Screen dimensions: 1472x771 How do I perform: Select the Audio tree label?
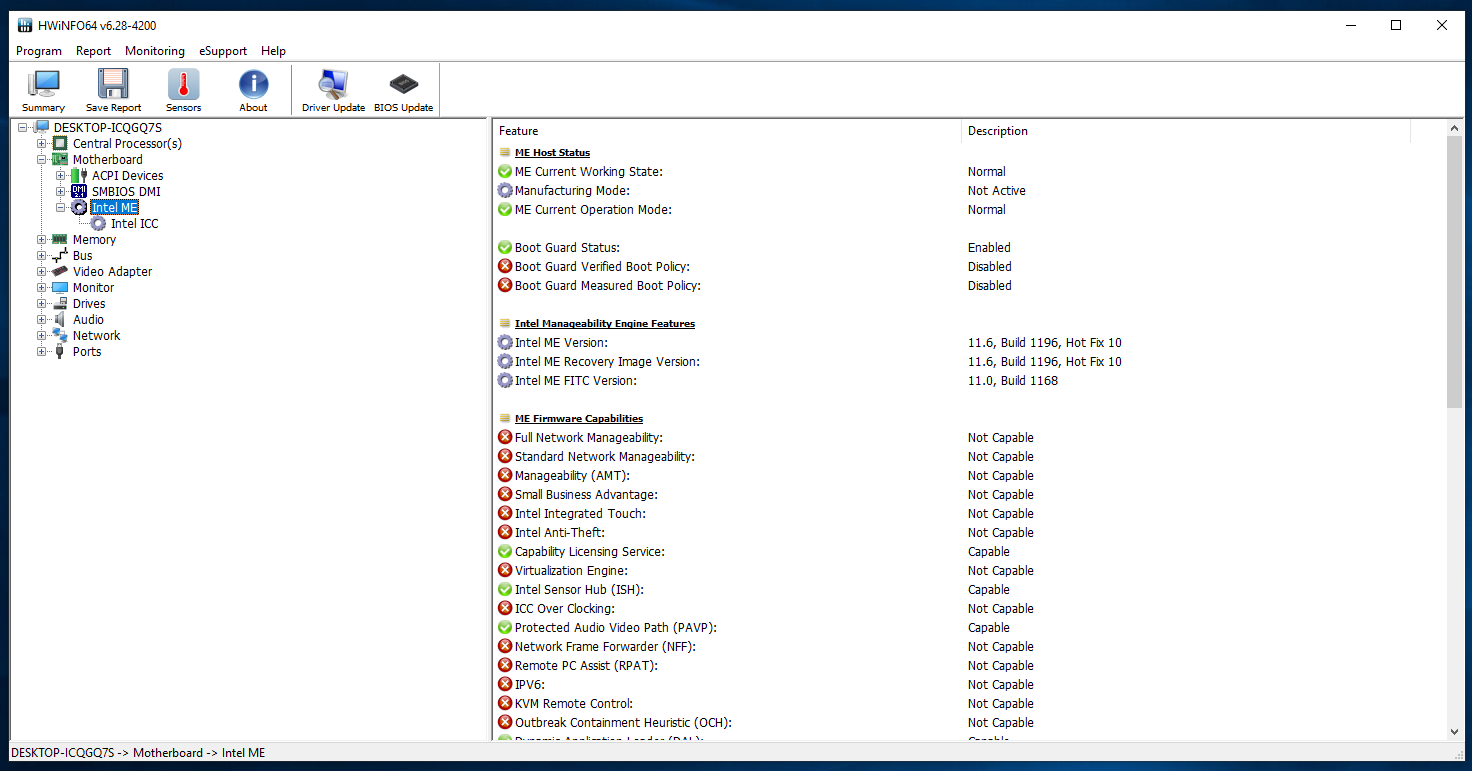[88, 320]
